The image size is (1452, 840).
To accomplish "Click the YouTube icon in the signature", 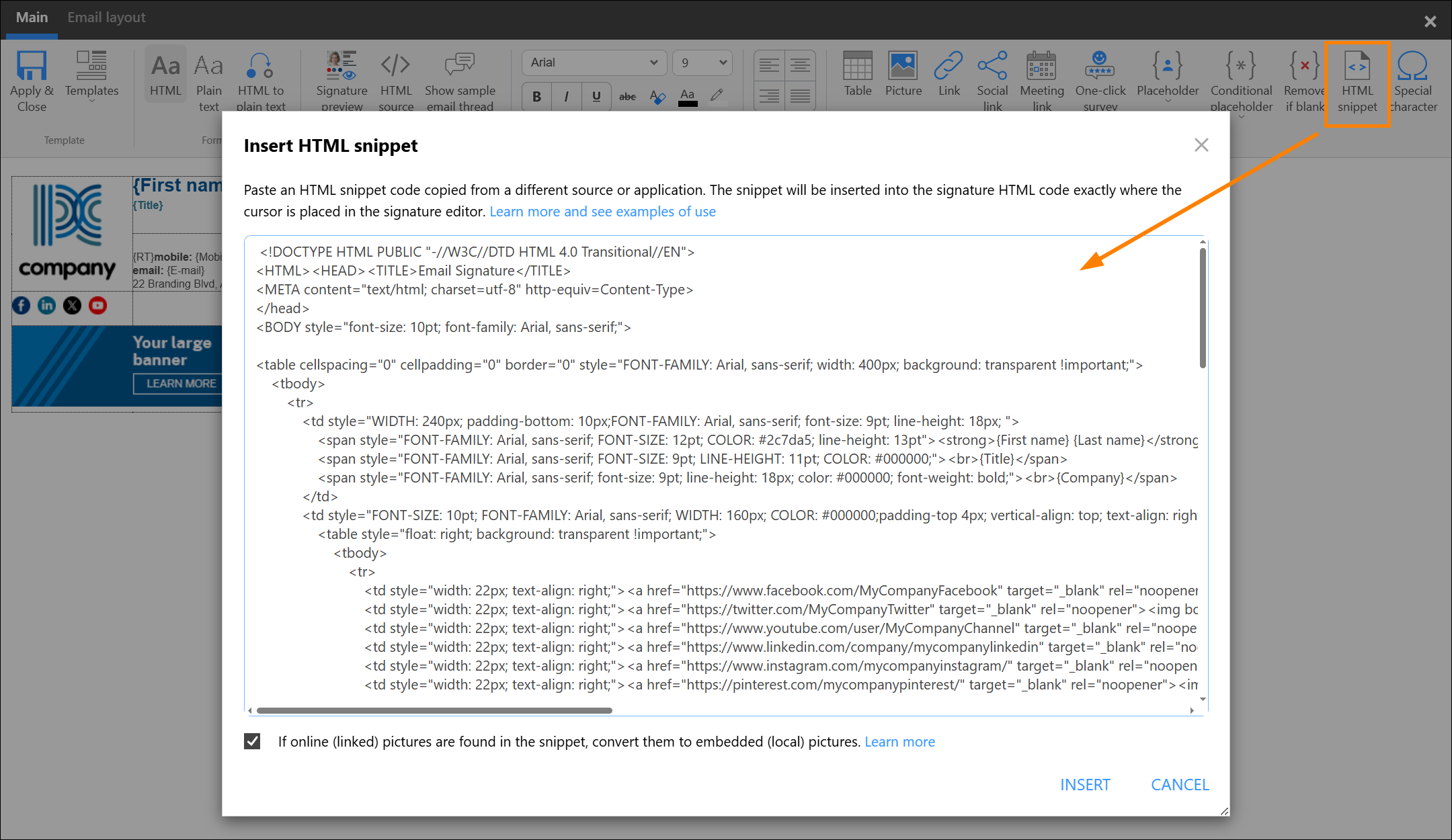I will pos(97,306).
